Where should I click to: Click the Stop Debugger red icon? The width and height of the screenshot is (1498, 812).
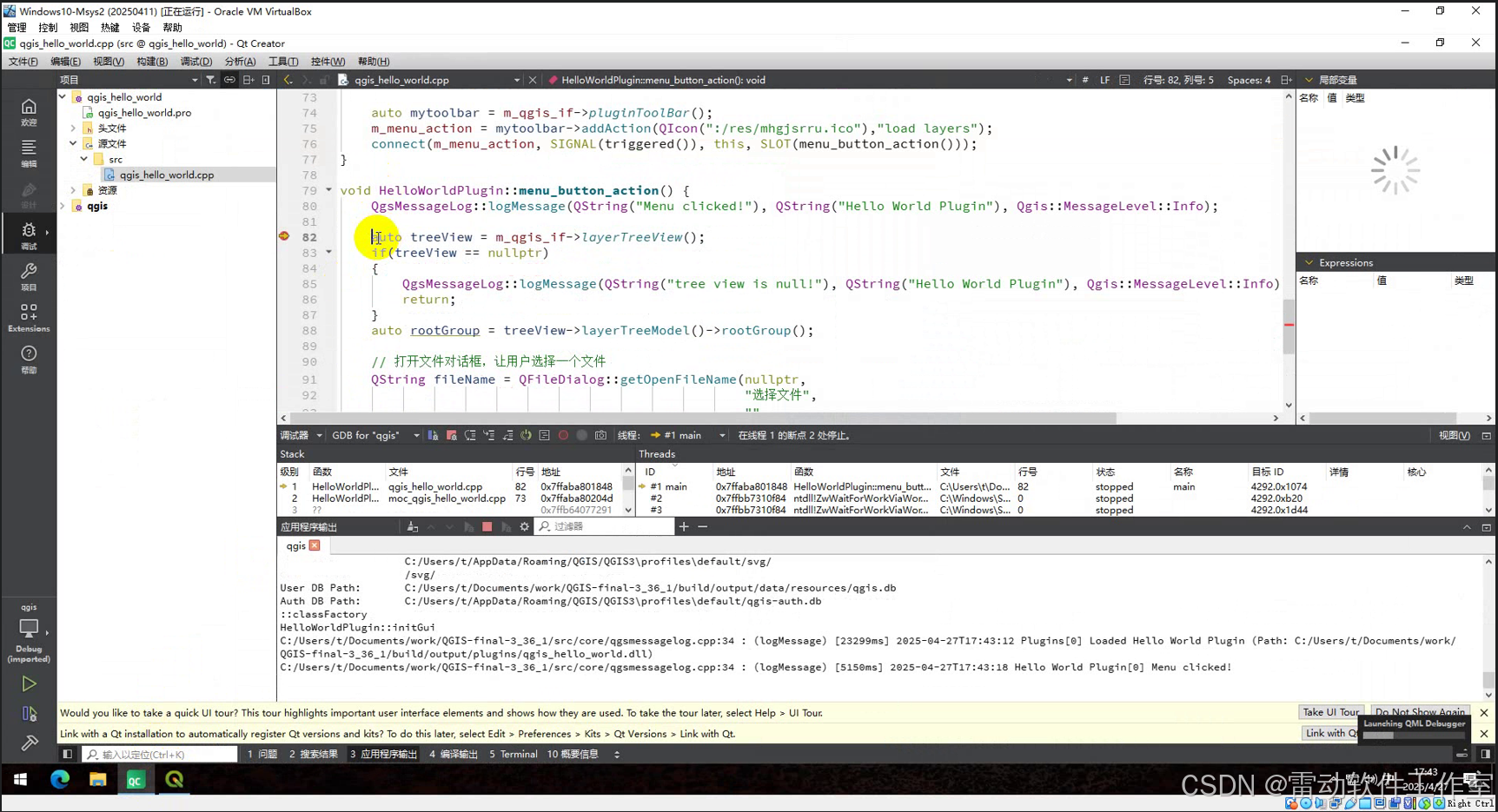pyautogui.click(x=452, y=435)
